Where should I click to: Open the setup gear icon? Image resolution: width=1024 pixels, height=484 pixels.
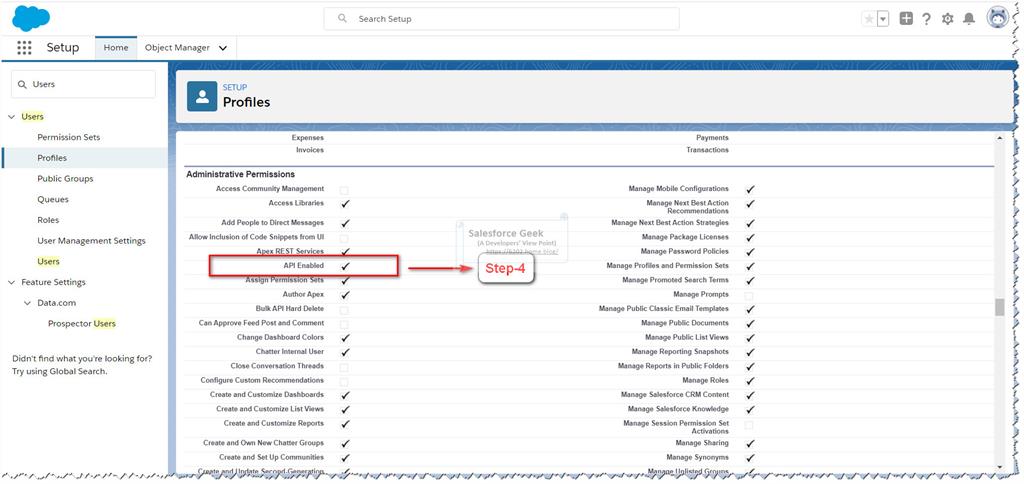pos(948,19)
